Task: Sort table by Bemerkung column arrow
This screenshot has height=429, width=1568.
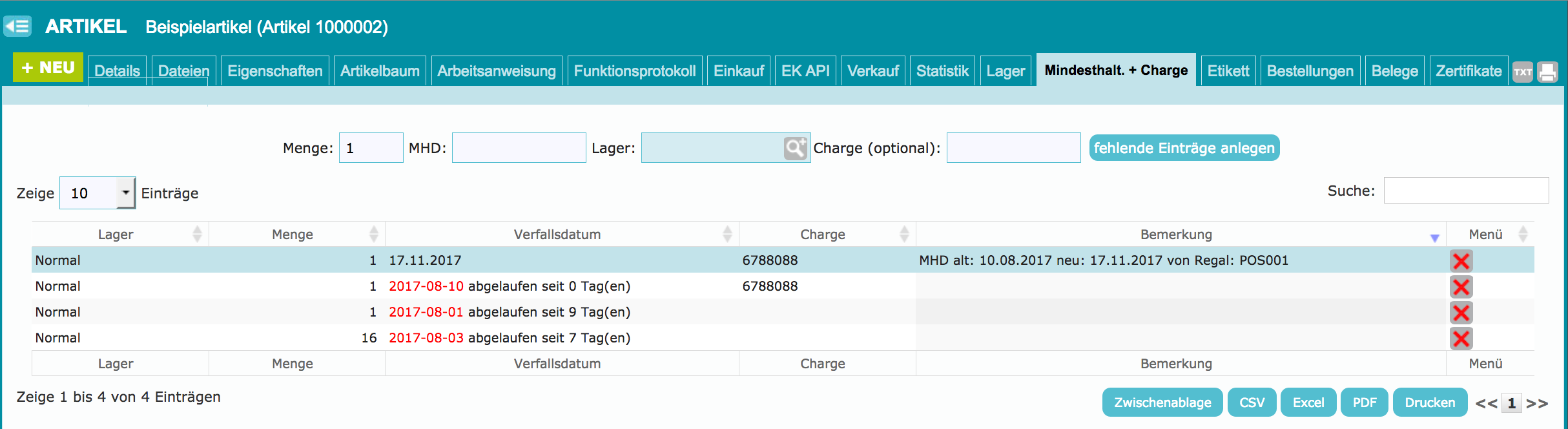Action: click(x=1434, y=238)
